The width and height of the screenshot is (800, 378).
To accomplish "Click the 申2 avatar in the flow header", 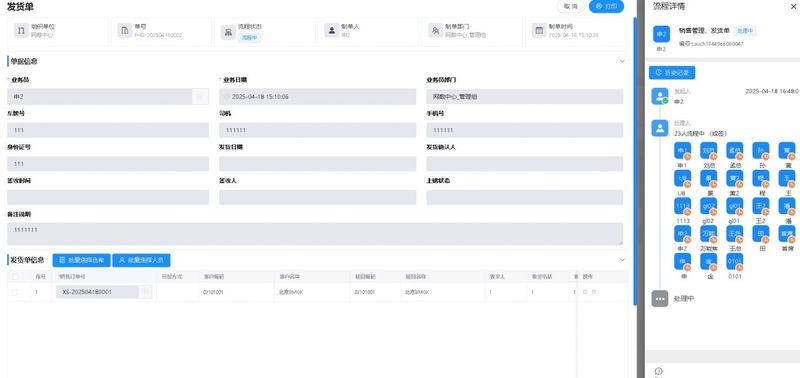I will click(x=661, y=34).
